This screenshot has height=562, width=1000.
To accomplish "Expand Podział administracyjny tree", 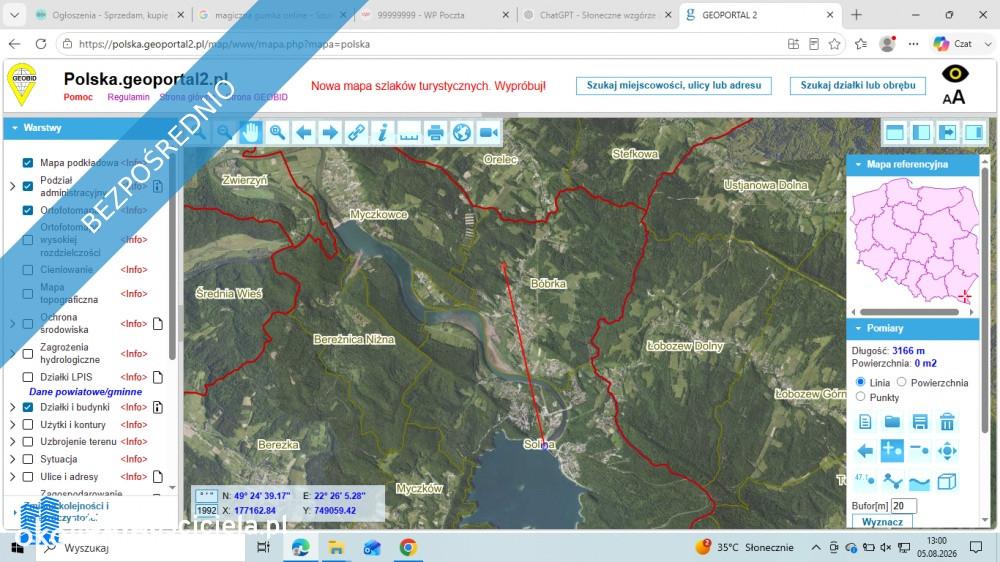I will pyautogui.click(x=12, y=186).
